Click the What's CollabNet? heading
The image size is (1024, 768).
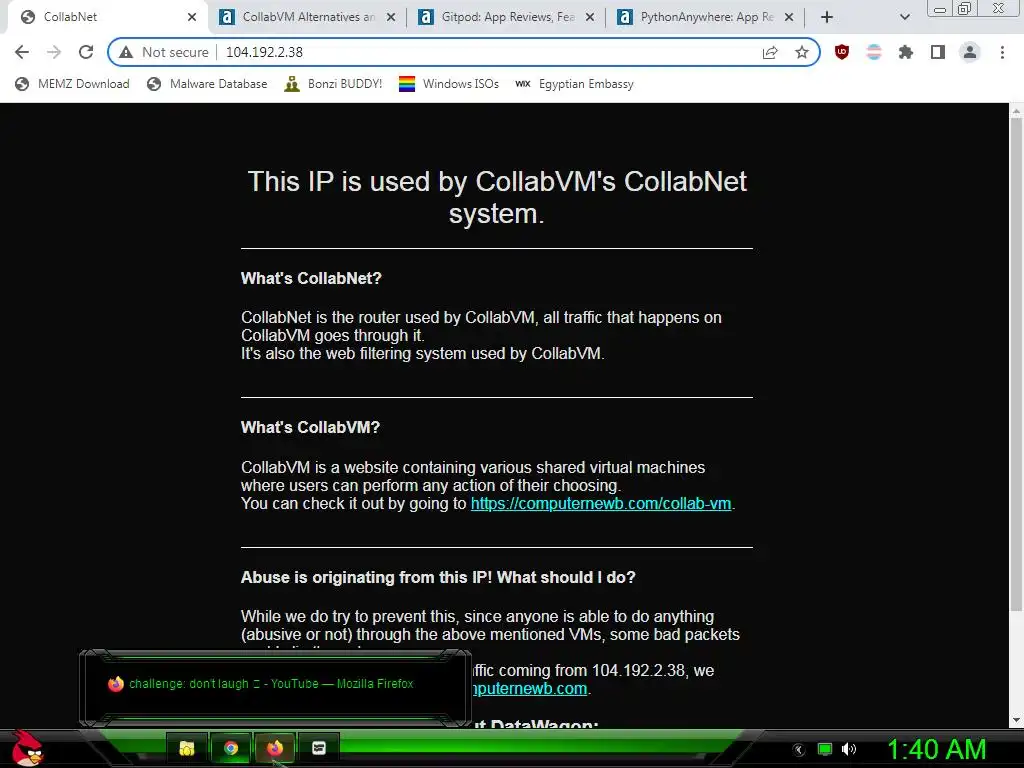pos(311,278)
